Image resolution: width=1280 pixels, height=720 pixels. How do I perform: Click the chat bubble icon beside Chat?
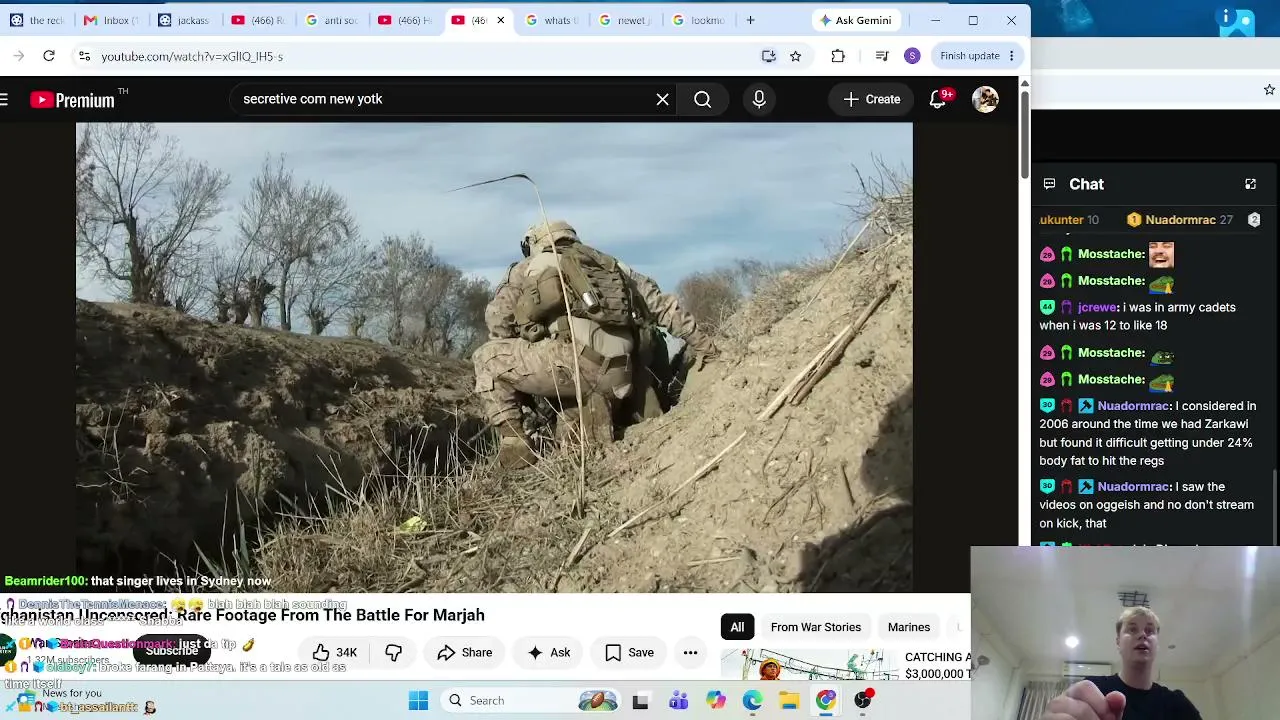tap(1049, 184)
